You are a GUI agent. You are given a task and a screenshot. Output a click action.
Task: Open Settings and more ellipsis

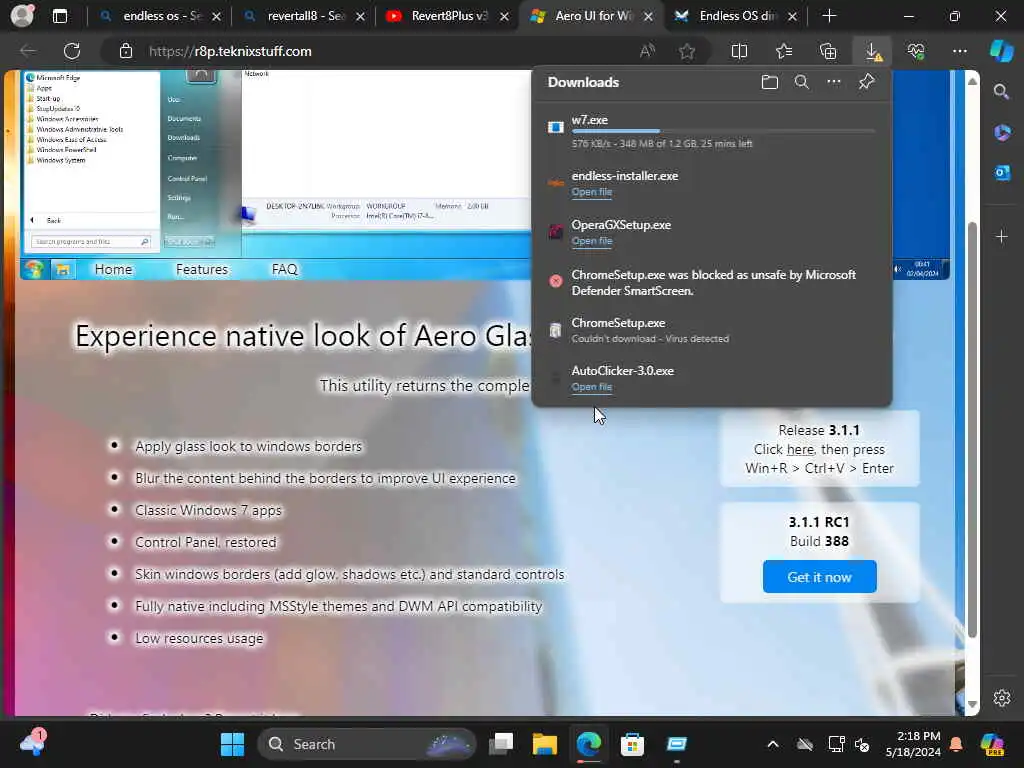tap(959, 51)
